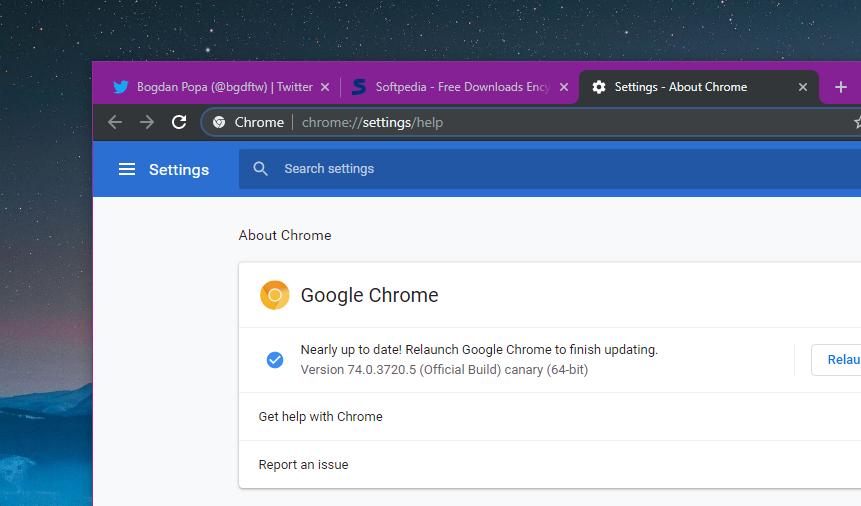Click the Google Chrome logo in About card
This screenshot has height=506, width=861.
tap(274, 295)
